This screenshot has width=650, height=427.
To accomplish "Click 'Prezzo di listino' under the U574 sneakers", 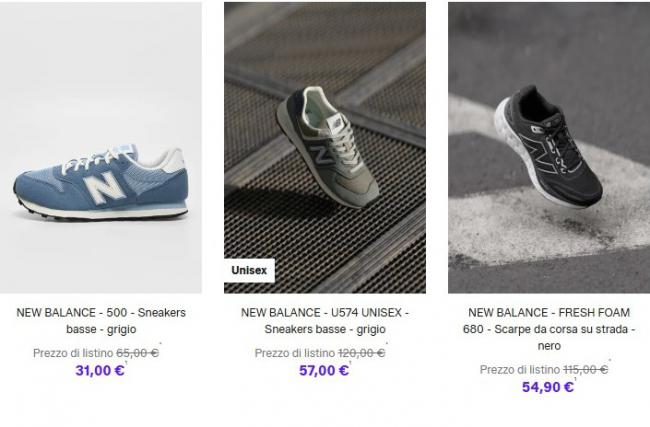I will coord(295,353).
